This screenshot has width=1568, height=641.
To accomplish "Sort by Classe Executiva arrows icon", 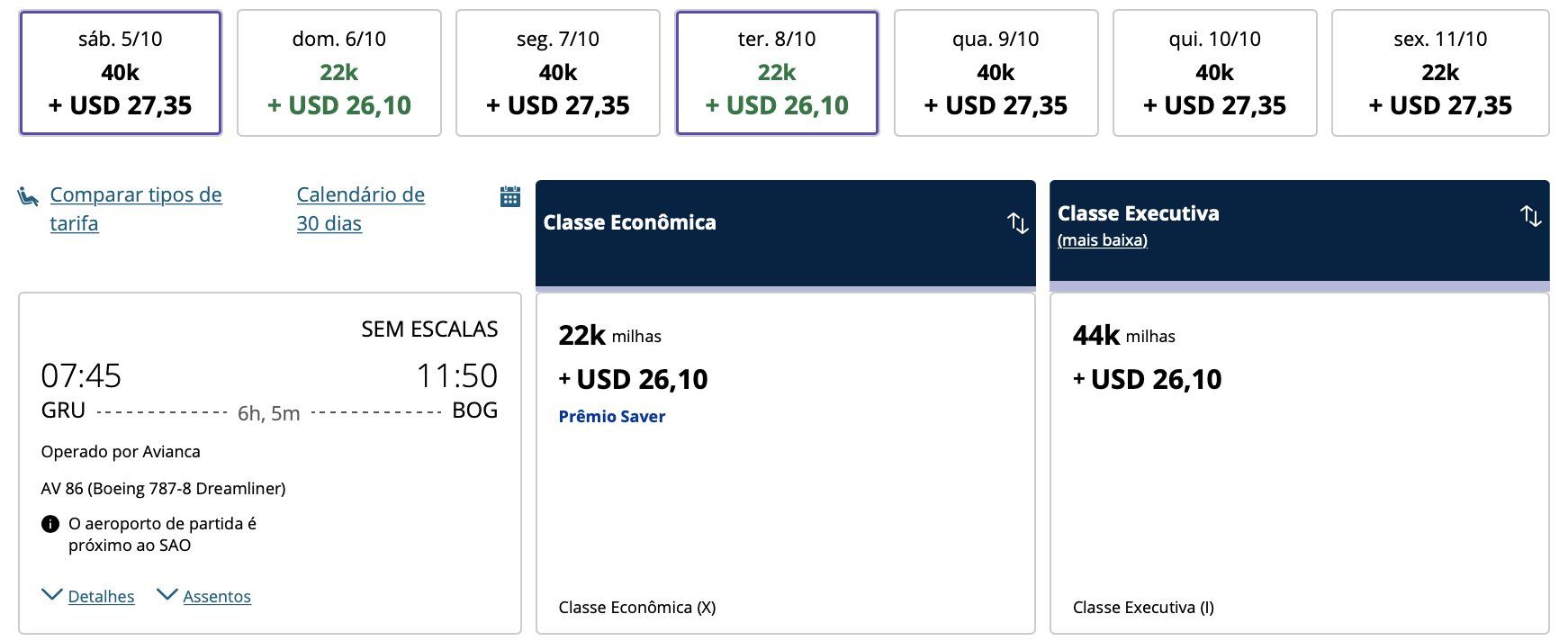I will (1530, 215).
